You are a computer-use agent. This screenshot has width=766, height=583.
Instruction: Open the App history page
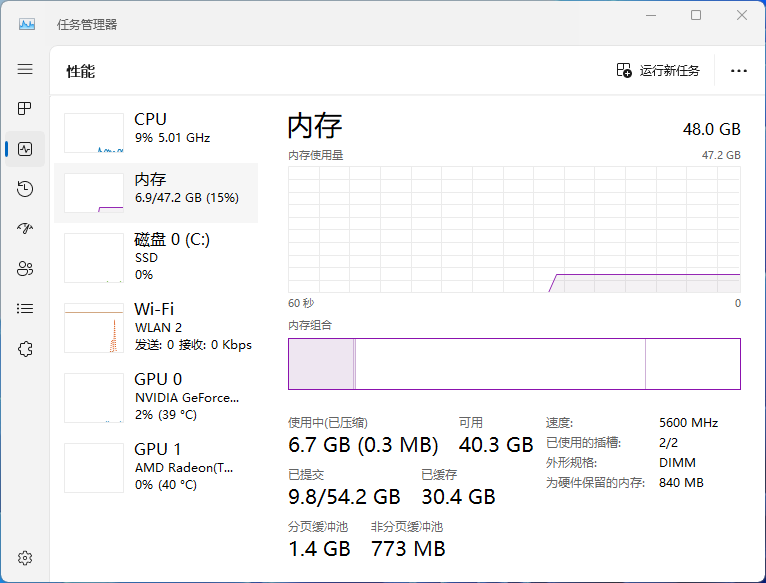tap(25, 189)
